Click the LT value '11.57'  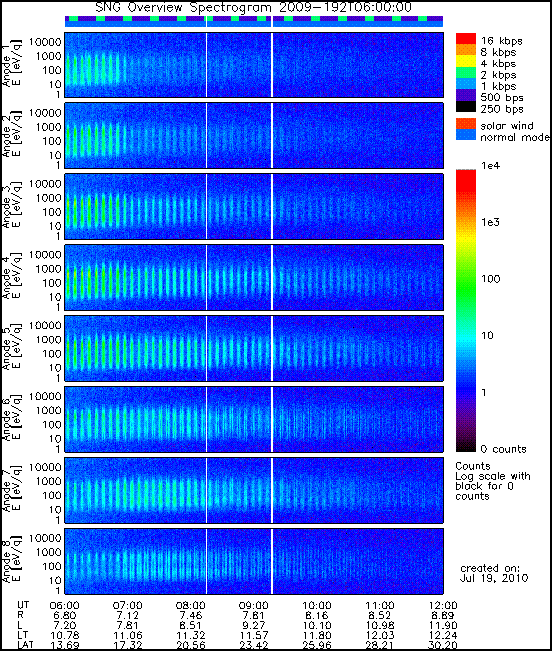click(254, 635)
